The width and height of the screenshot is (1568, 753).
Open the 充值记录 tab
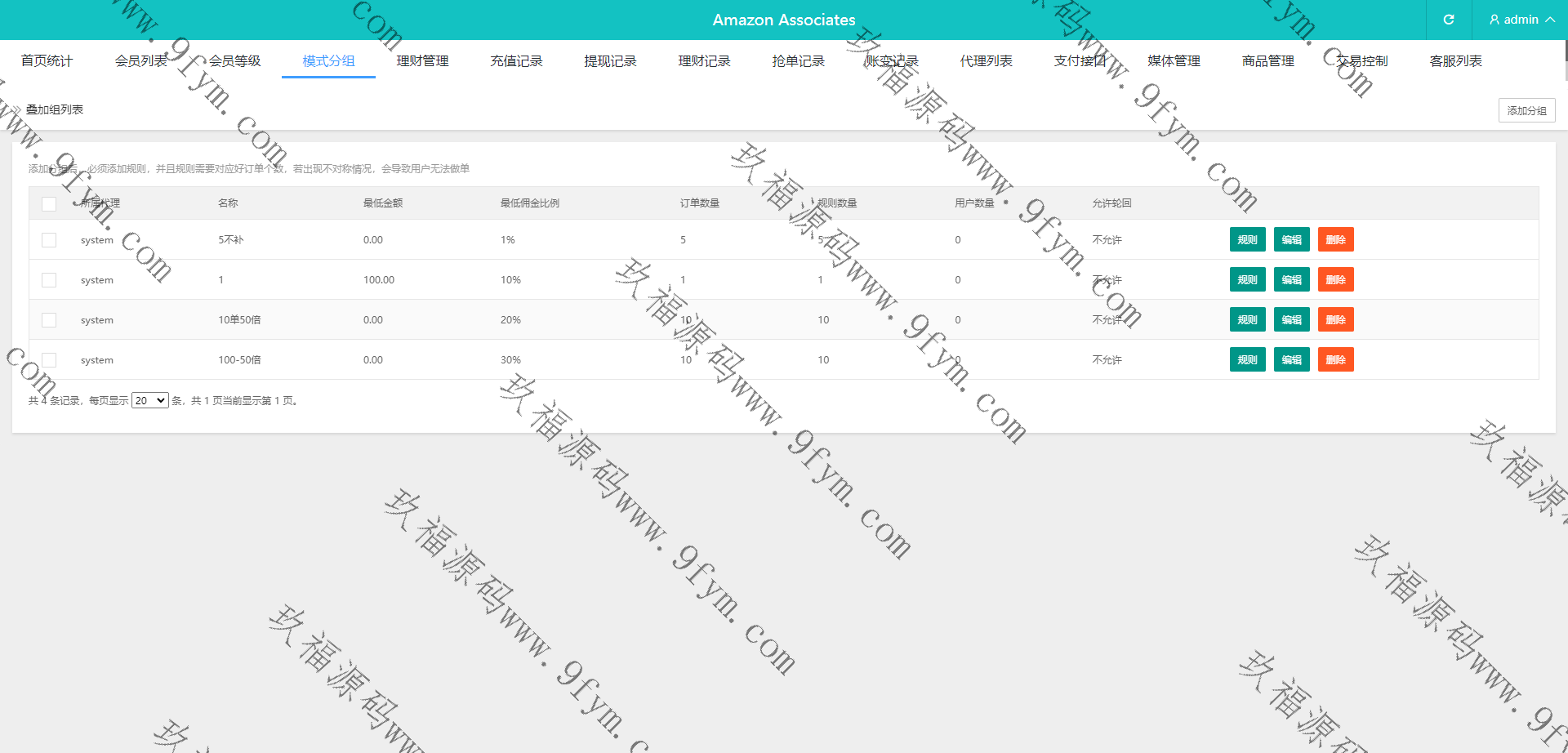point(516,61)
